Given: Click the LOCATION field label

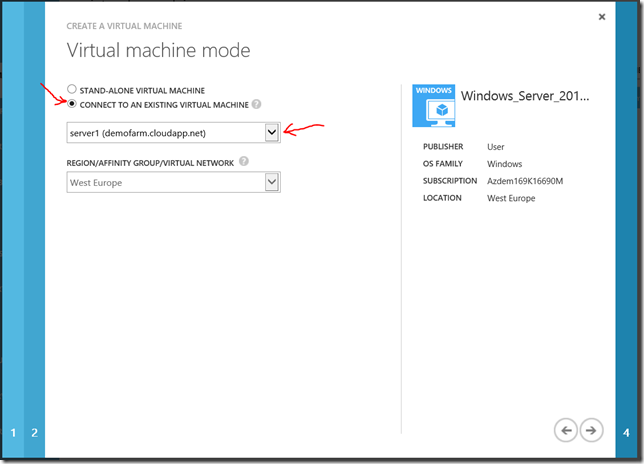Looking at the screenshot, I should pos(442,198).
